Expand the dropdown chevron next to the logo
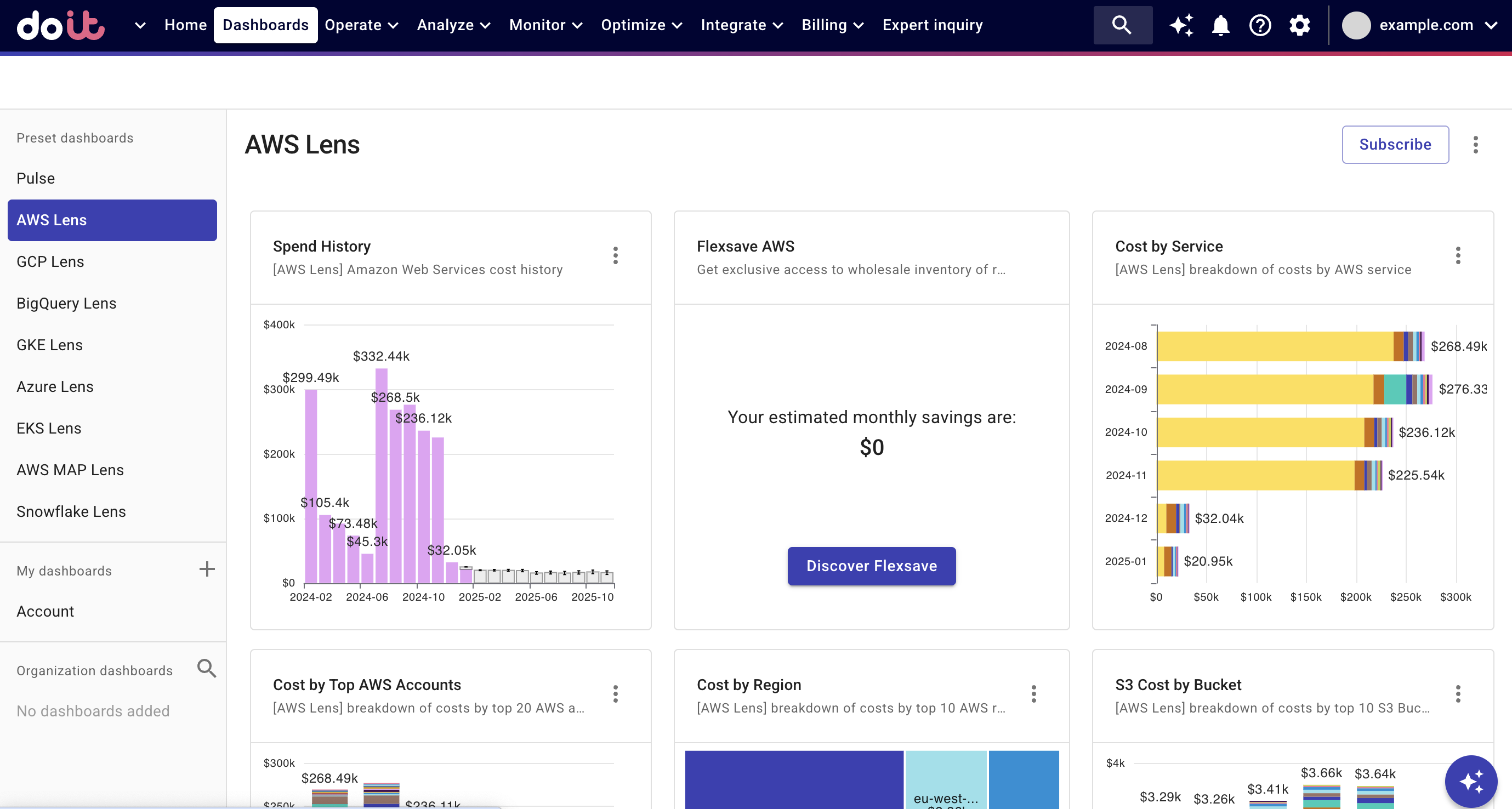This screenshot has height=809, width=1512. pos(140,25)
